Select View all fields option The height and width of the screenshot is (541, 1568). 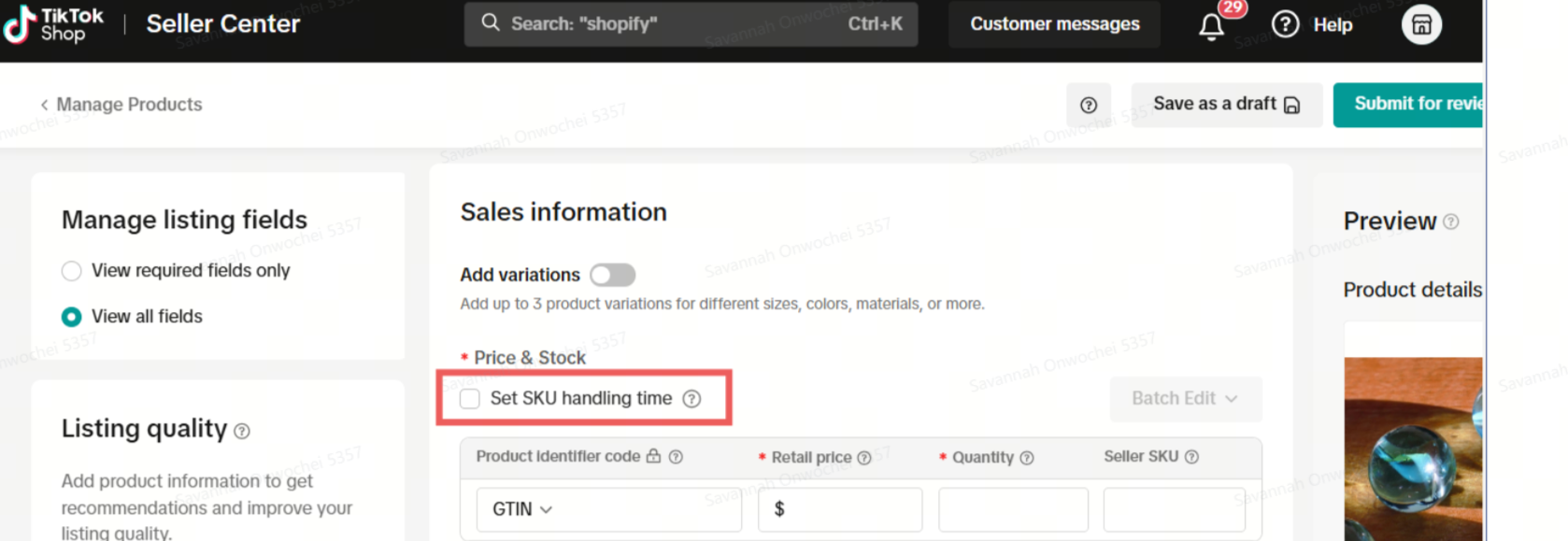71,317
